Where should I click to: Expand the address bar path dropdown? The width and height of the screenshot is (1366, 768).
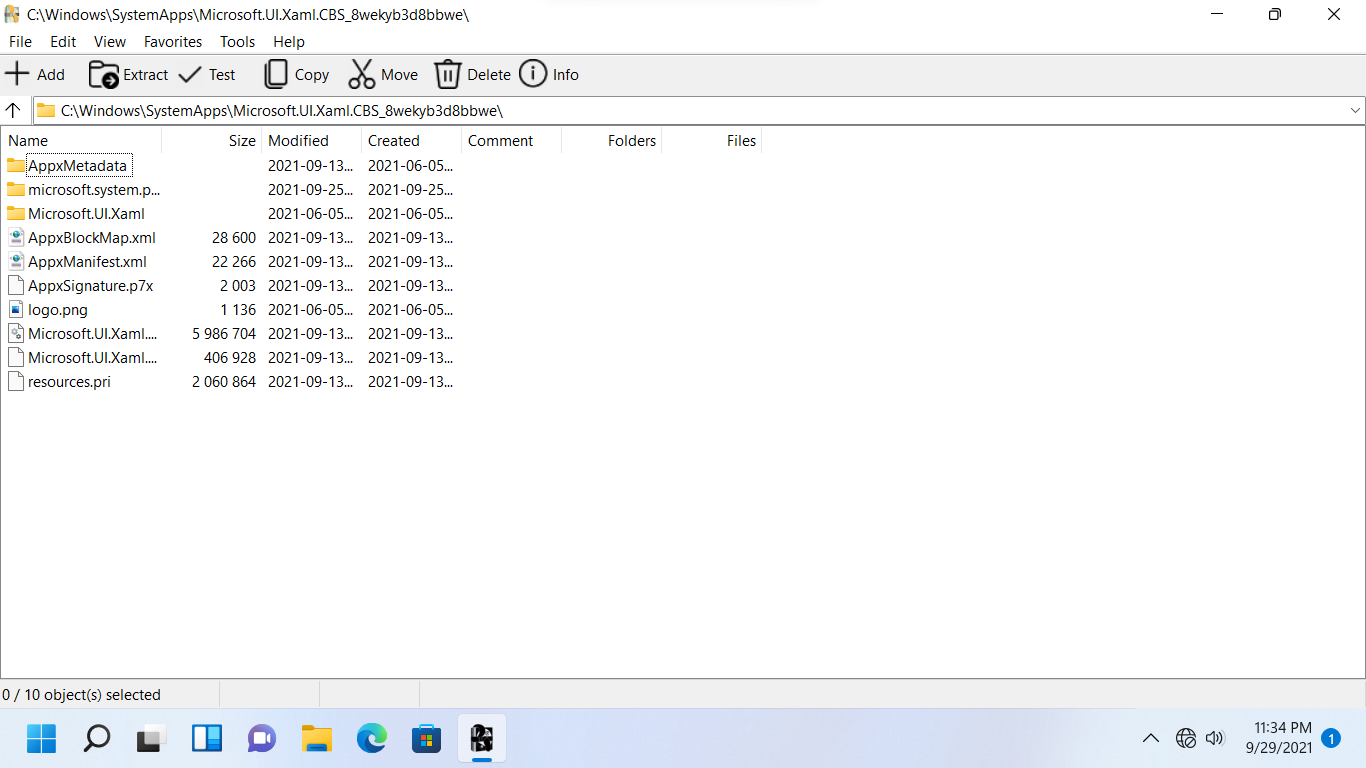pos(1355,110)
